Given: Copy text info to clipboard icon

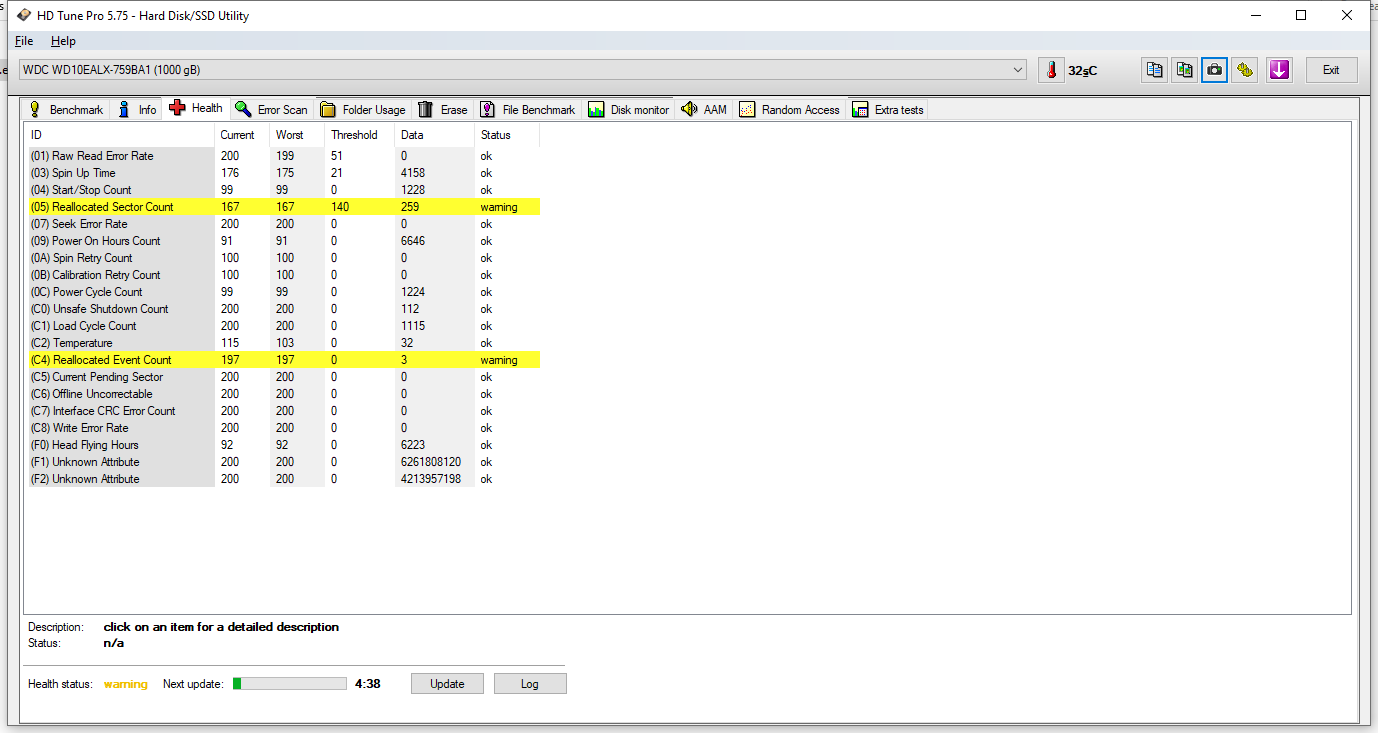Looking at the screenshot, I should 1155,70.
